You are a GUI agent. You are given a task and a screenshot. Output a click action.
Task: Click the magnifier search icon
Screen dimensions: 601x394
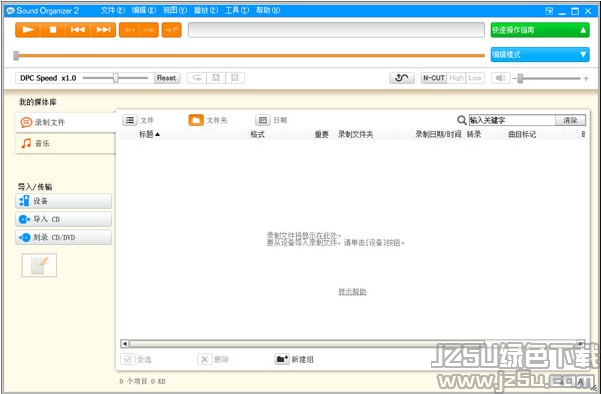tap(462, 120)
